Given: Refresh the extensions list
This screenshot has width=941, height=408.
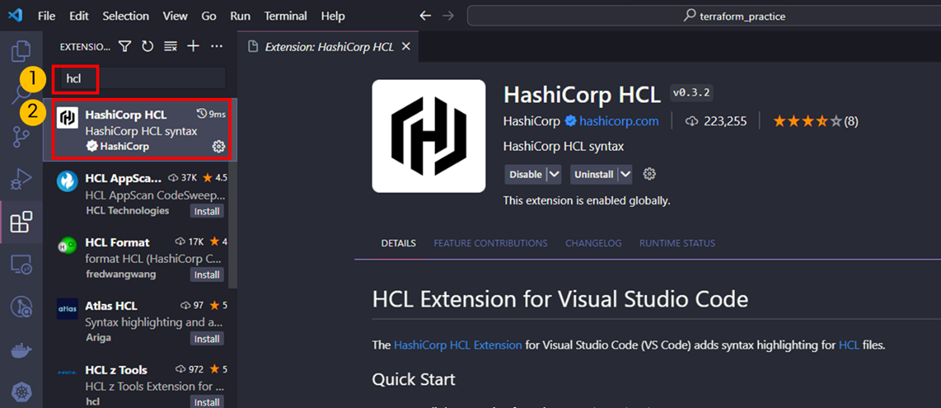Looking at the screenshot, I should coord(147,46).
